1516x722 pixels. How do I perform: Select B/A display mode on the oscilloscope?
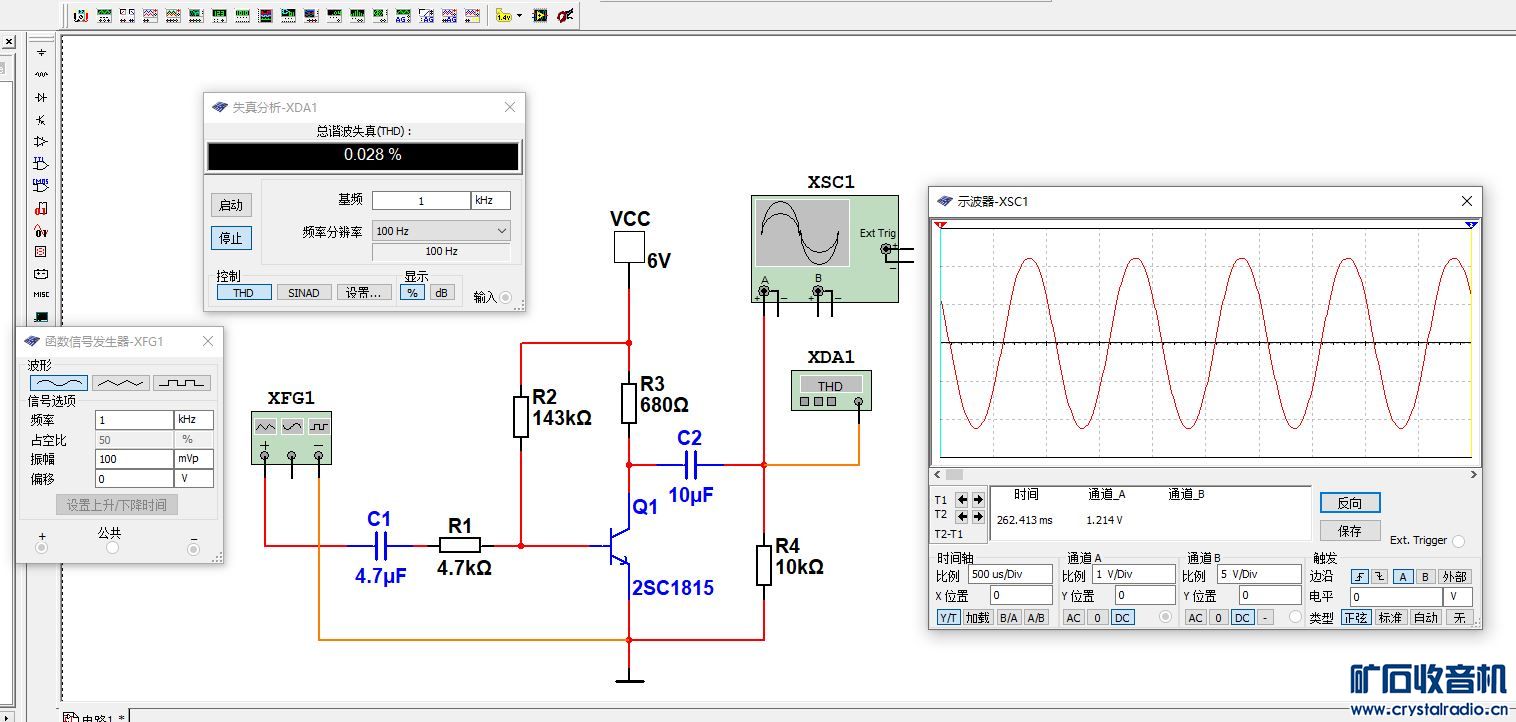1008,617
